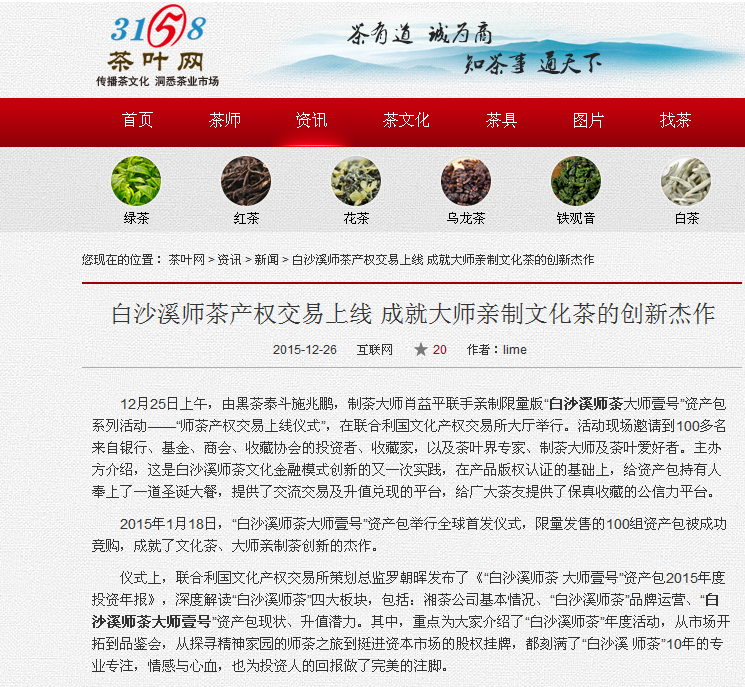Viewport: 745px width, 687px height.
Task: Click the tagline 传播茶文化 洞悉茶业市场
Action: pyautogui.click(x=157, y=82)
